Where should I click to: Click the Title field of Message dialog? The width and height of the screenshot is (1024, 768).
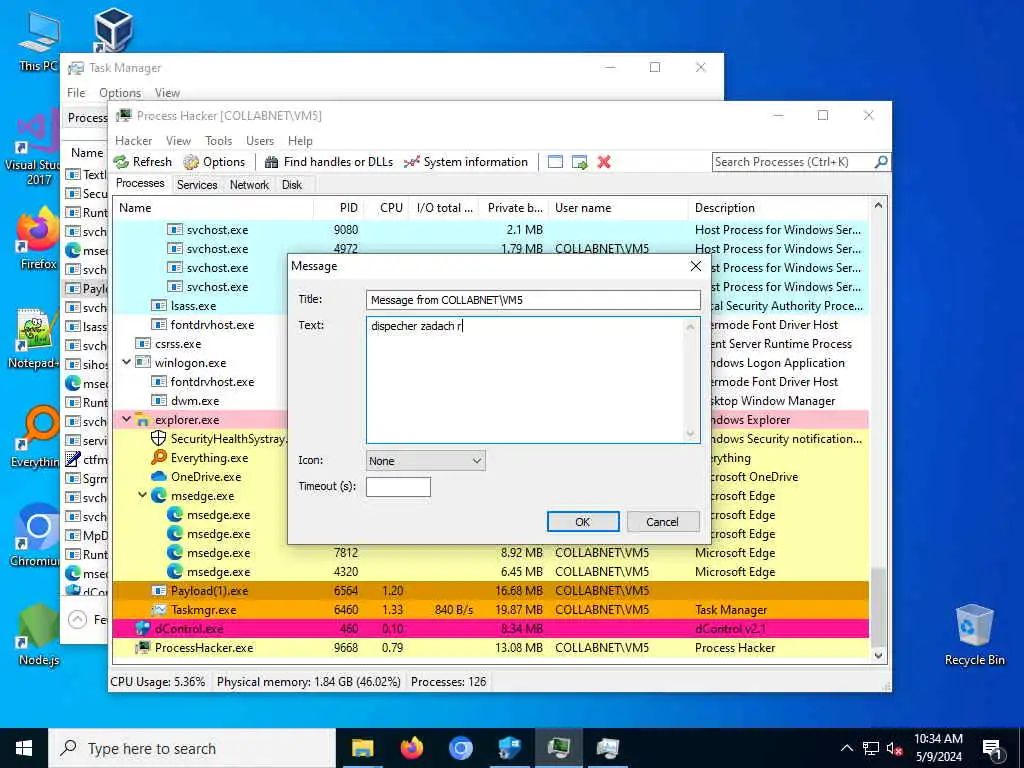coord(533,300)
